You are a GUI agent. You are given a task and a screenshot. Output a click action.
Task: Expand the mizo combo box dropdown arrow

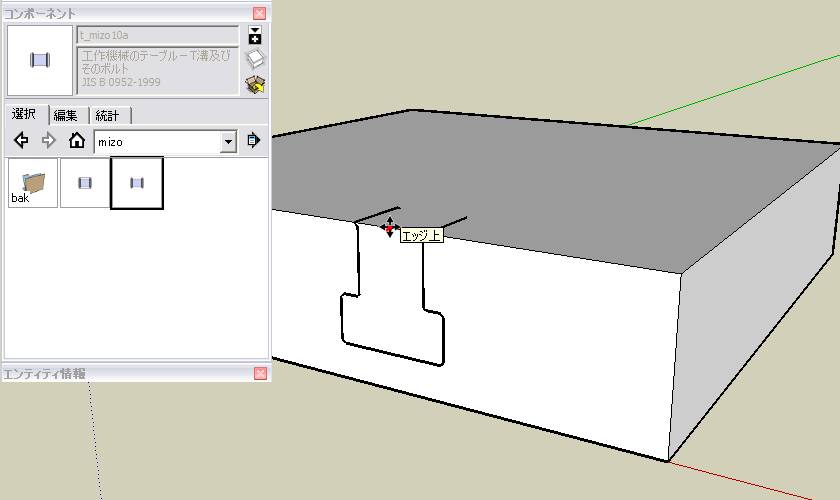[228, 142]
